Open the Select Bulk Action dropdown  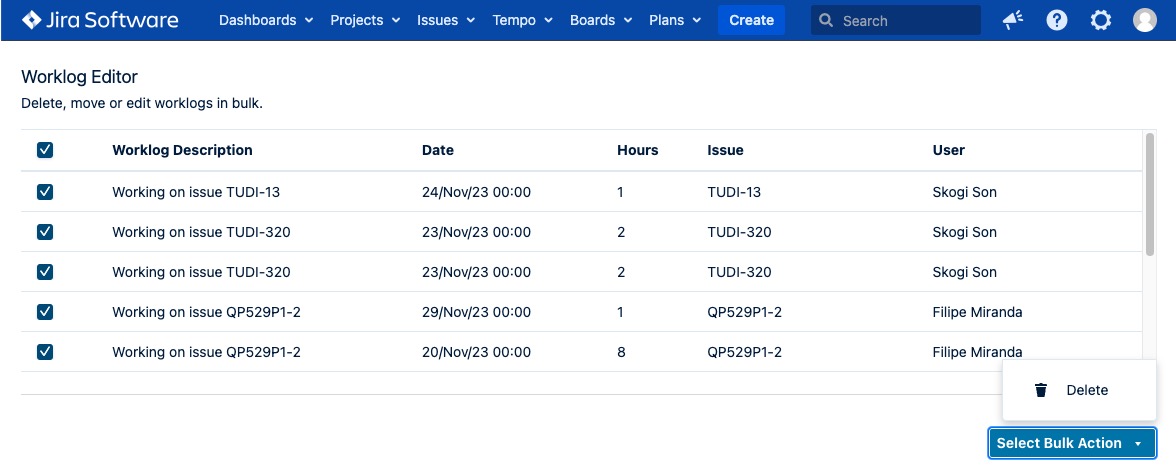pos(1071,443)
